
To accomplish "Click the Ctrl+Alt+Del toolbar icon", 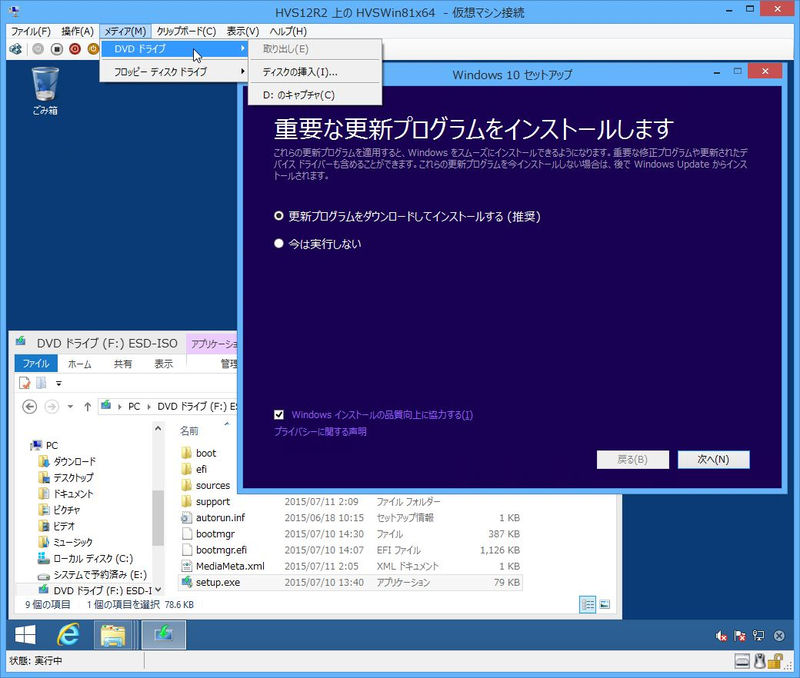I will coord(16,49).
